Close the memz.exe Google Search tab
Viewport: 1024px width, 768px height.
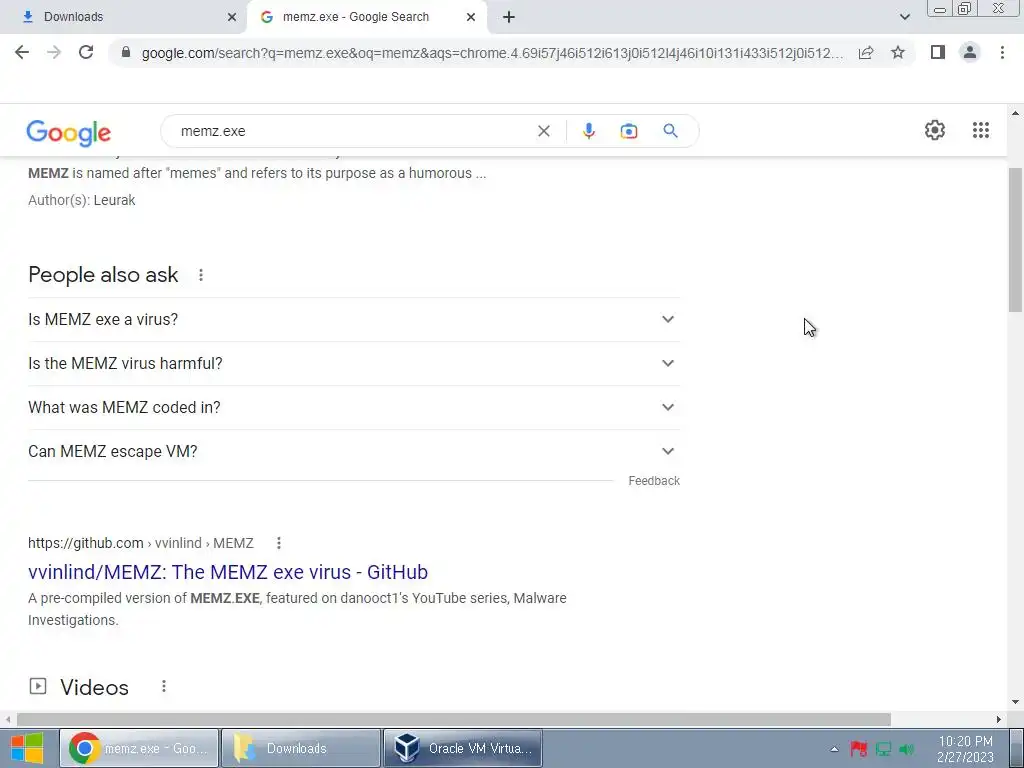coord(471,17)
